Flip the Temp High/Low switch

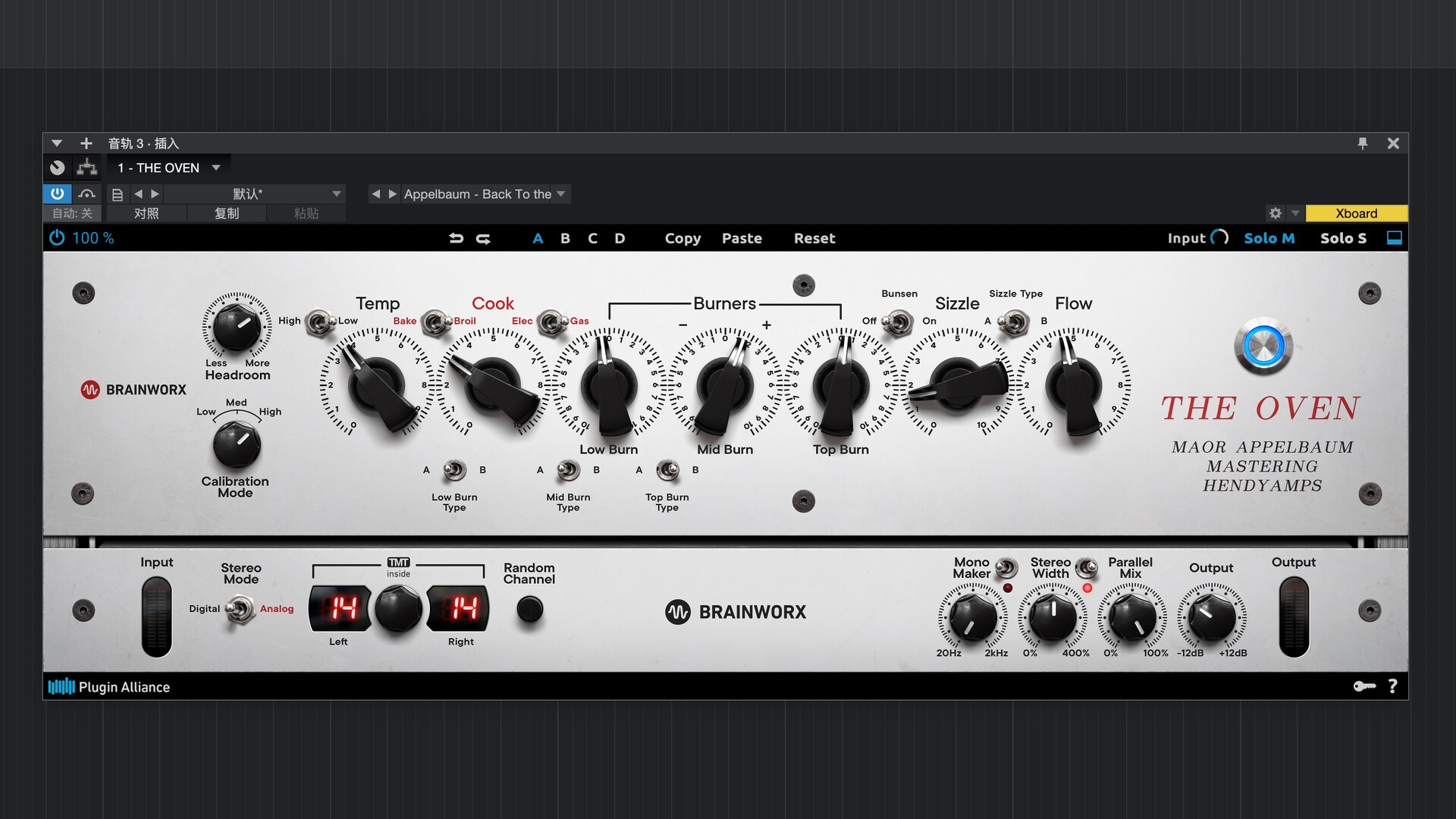pos(321,322)
